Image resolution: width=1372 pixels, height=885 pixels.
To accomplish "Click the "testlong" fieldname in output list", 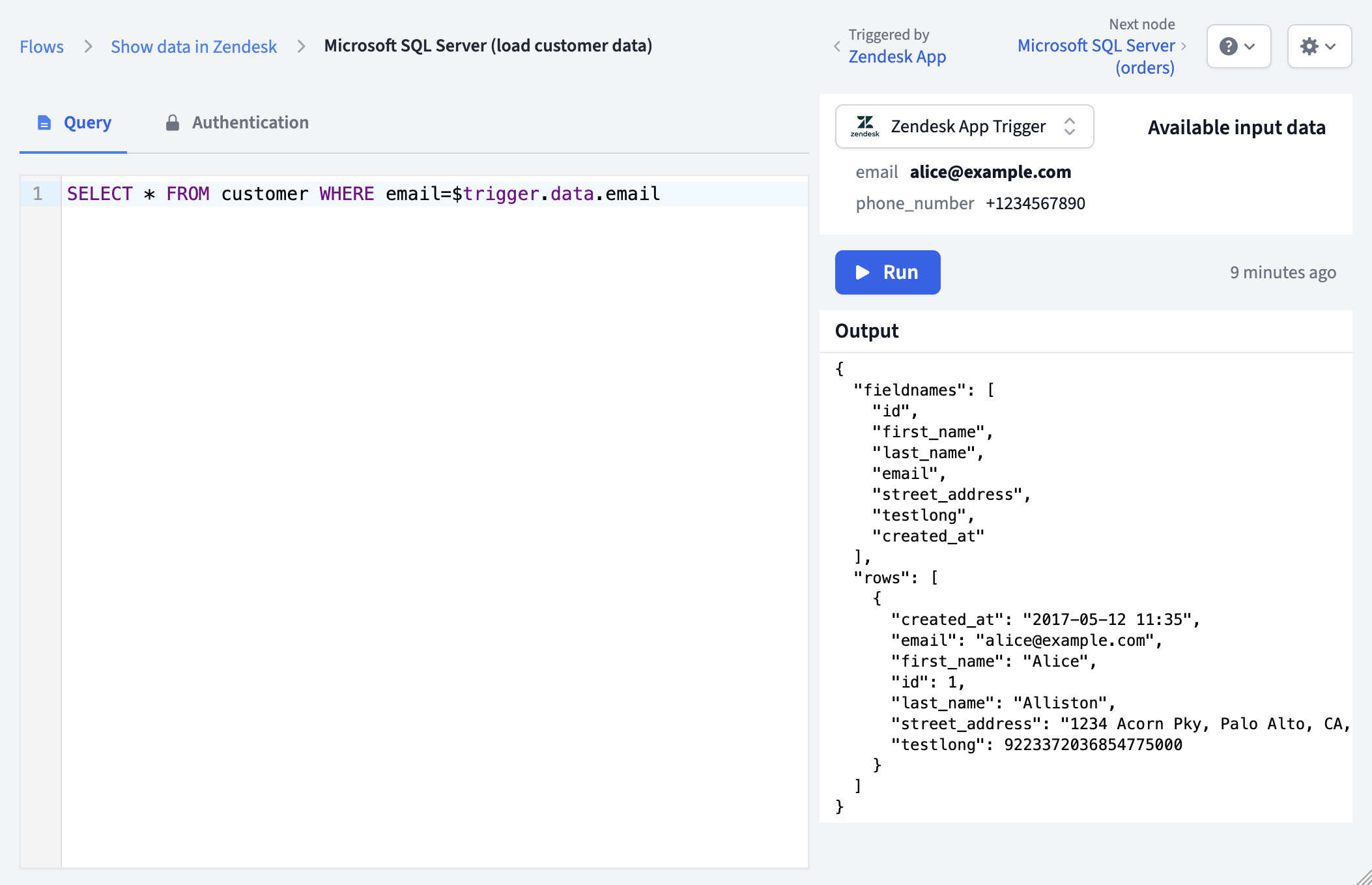I will coord(919,515).
